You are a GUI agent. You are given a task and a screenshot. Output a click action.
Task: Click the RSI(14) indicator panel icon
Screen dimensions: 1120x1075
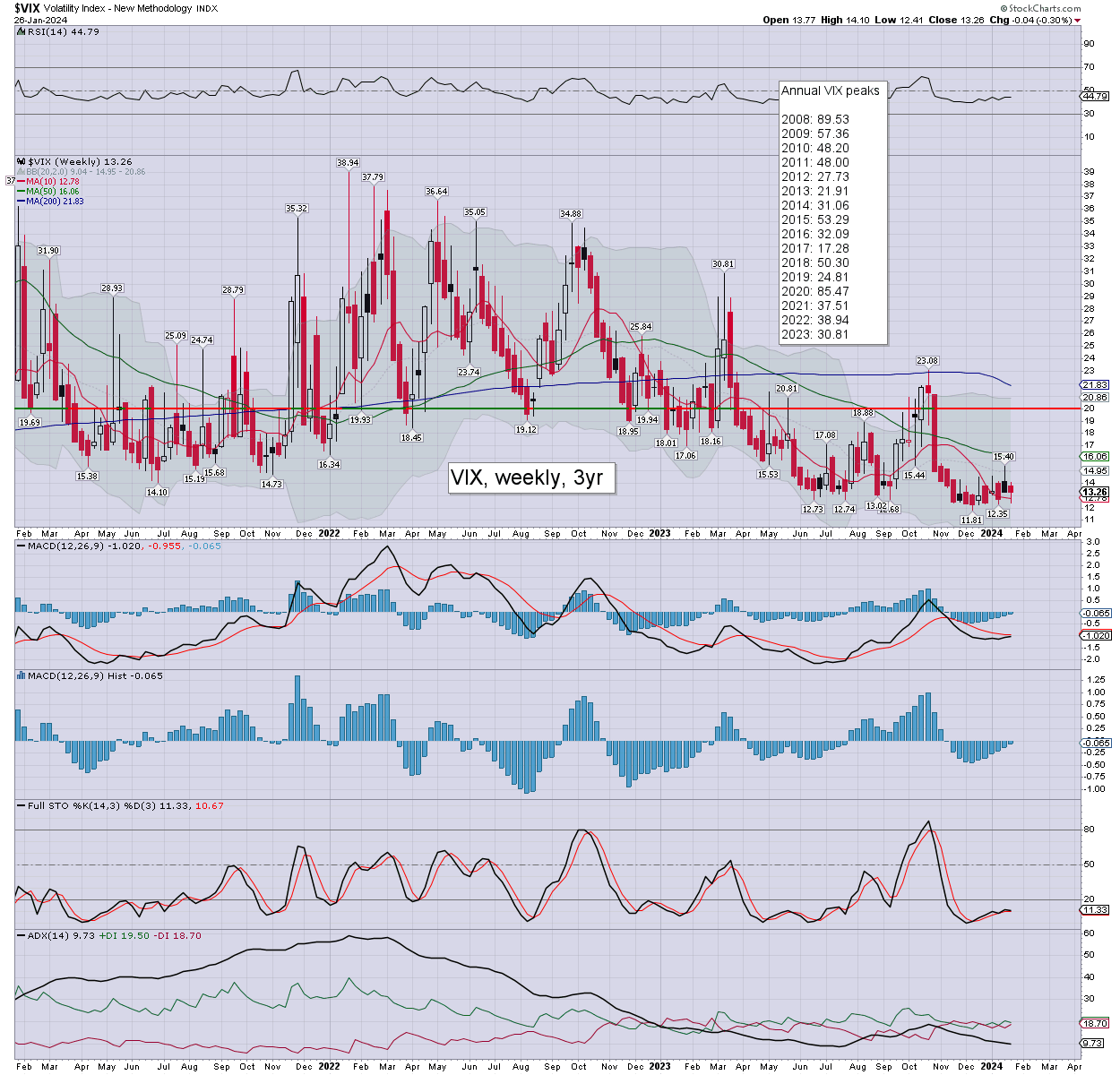click(19, 31)
